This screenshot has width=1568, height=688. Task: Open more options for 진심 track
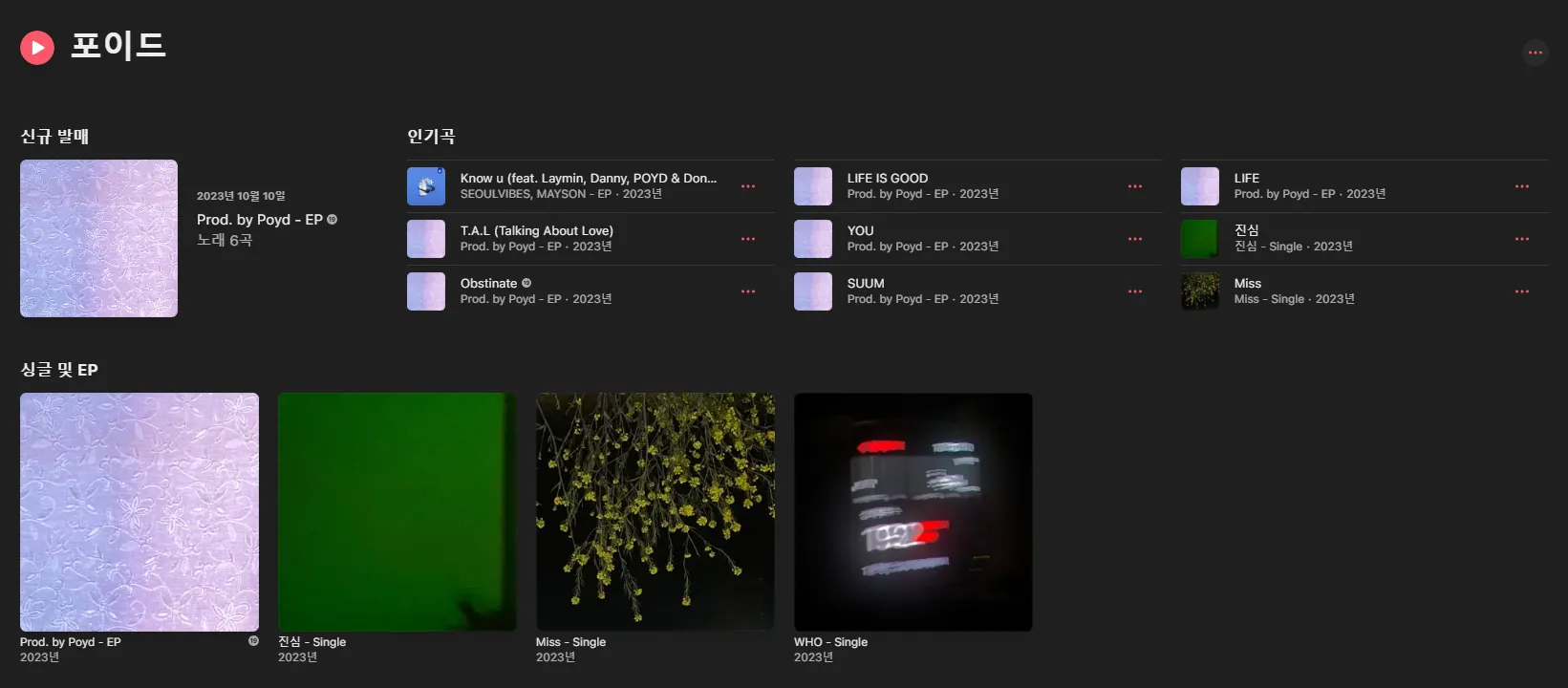coord(1522,239)
